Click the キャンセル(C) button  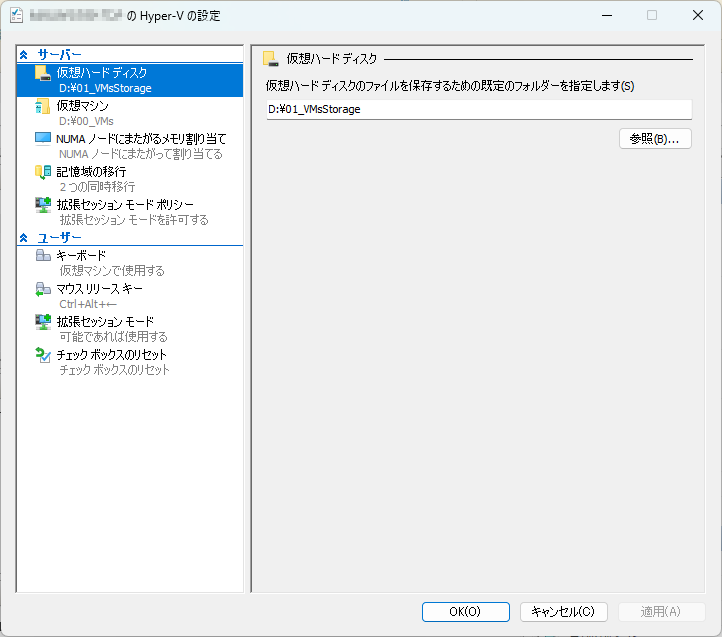(x=563, y=611)
